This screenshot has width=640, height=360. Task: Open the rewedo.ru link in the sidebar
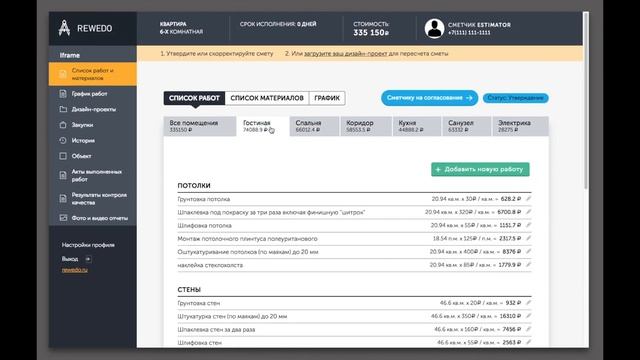click(x=75, y=270)
